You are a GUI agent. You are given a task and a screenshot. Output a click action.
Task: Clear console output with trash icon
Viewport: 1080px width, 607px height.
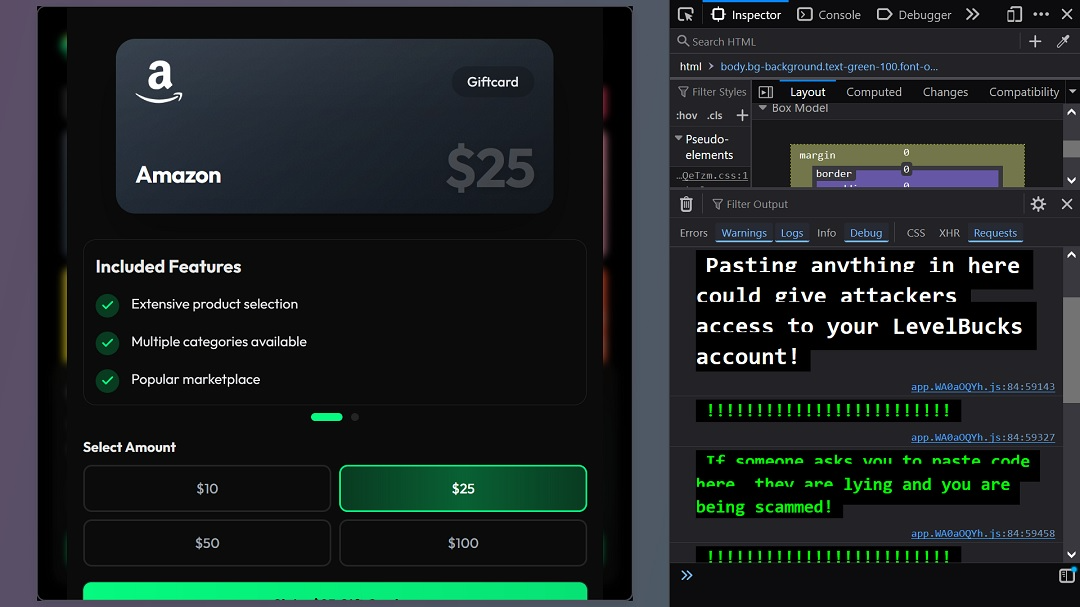[x=686, y=204]
